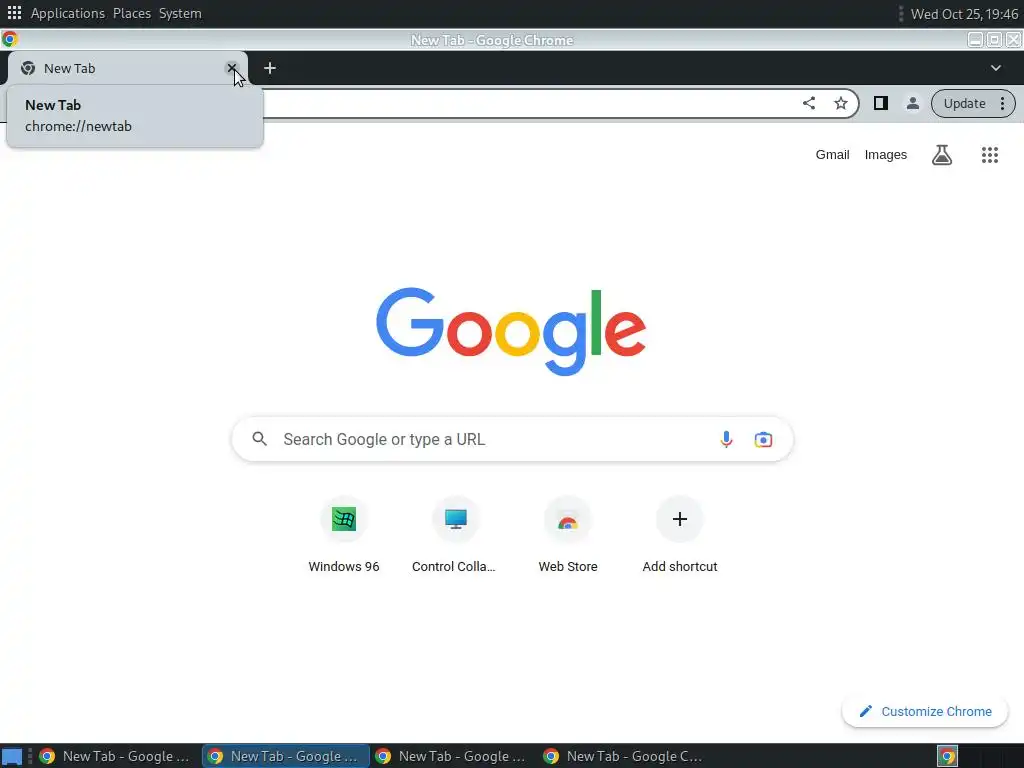Screen dimensions: 1024x768
Task: Open a new tab with plus button
Action: pyautogui.click(x=270, y=68)
